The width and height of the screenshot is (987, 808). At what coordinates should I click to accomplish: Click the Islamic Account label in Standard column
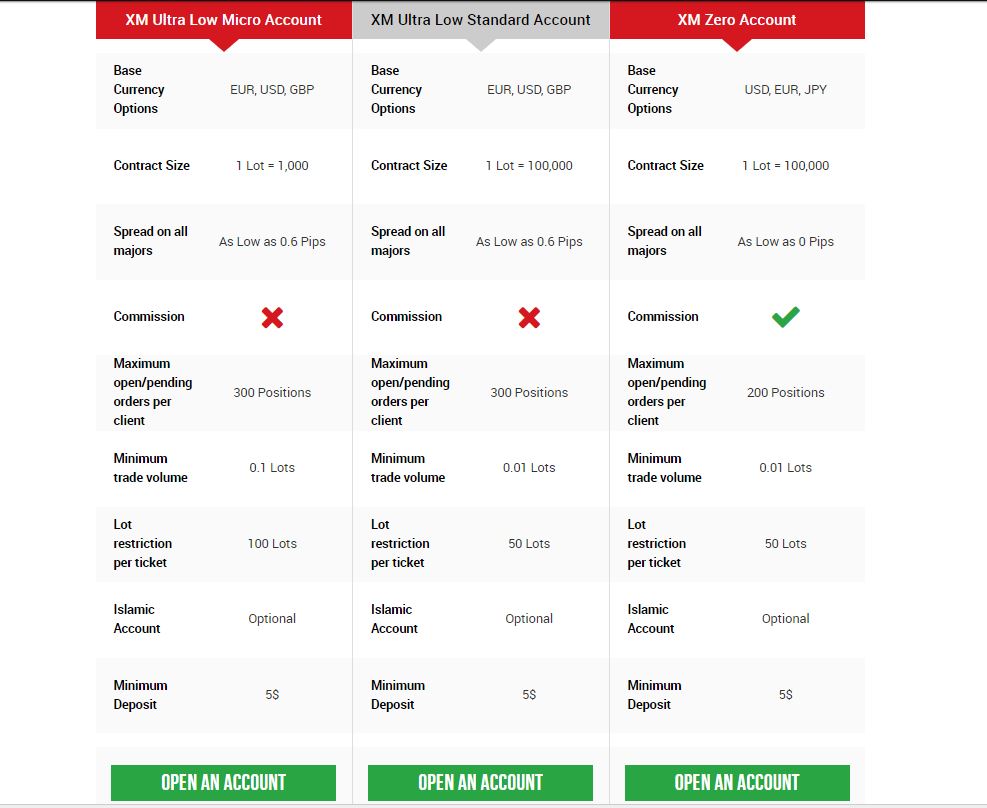tap(394, 619)
